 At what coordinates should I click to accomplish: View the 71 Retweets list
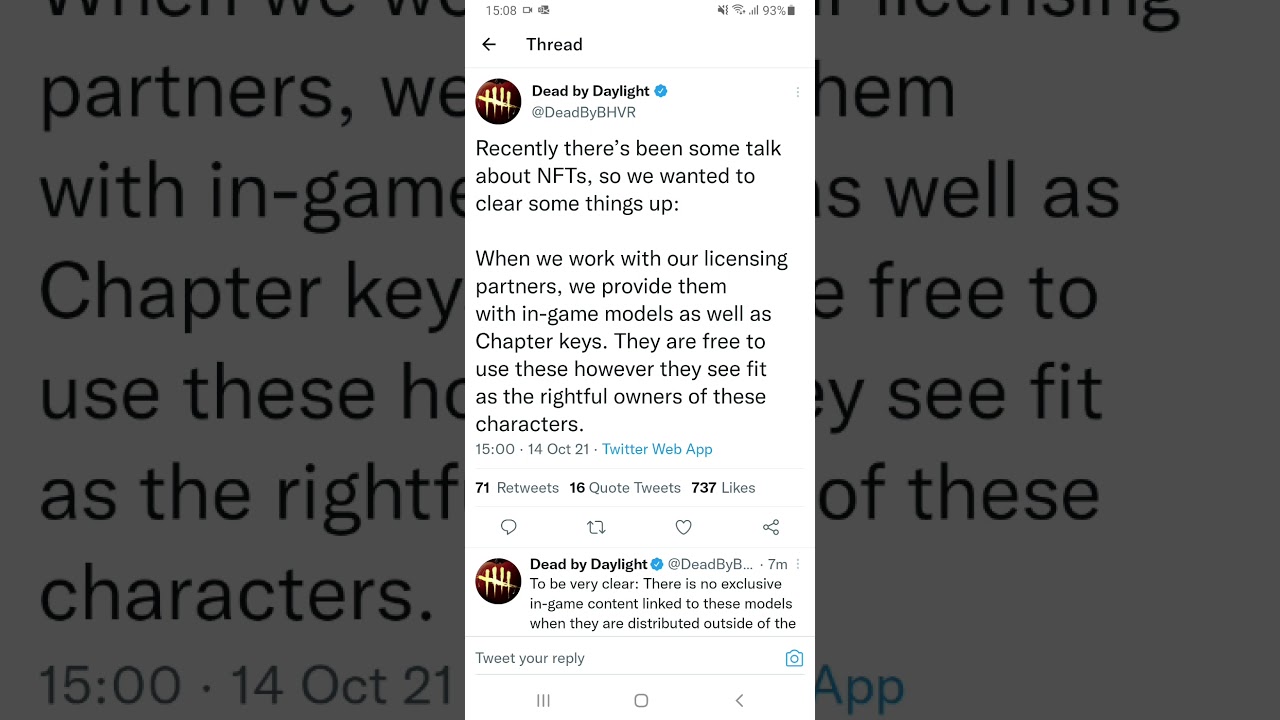[517, 488]
